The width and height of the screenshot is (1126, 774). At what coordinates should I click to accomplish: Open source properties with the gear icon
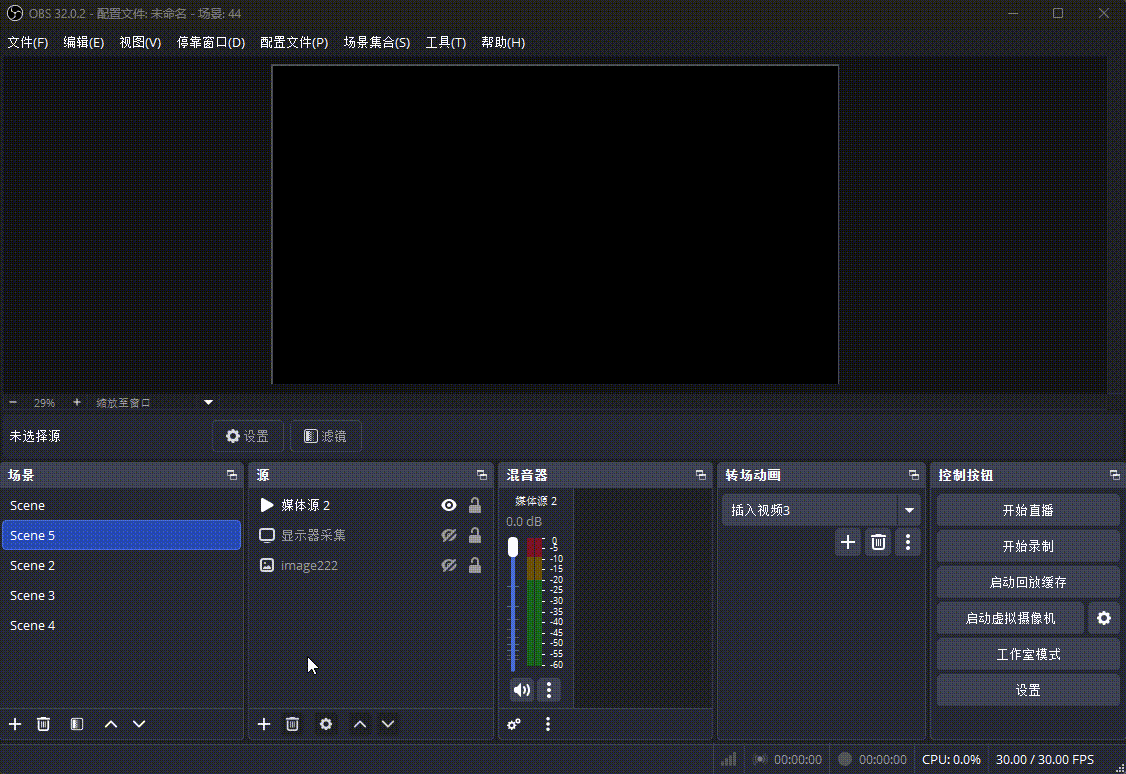tap(326, 724)
